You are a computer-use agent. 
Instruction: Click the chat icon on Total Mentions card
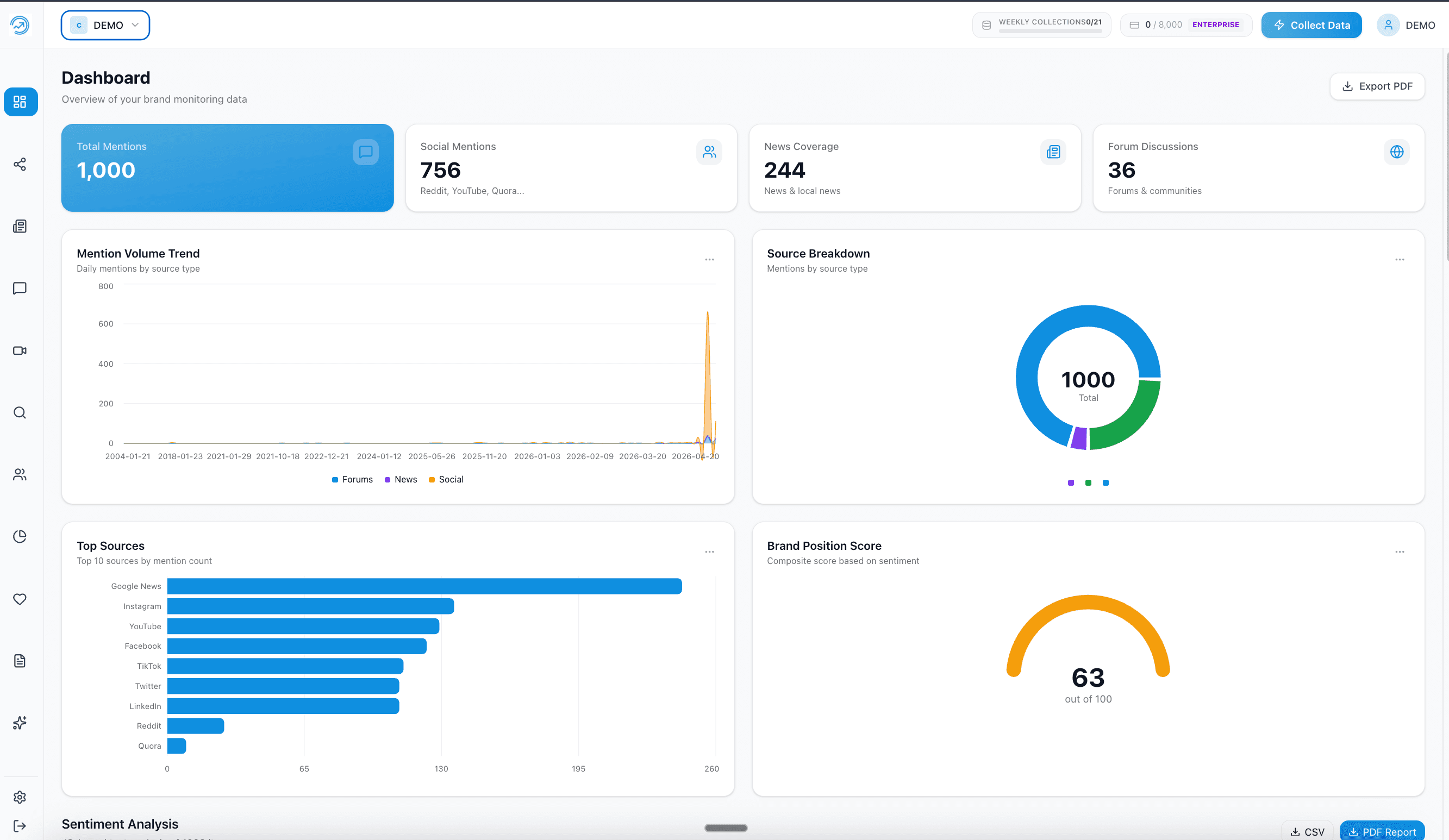[366, 152]
